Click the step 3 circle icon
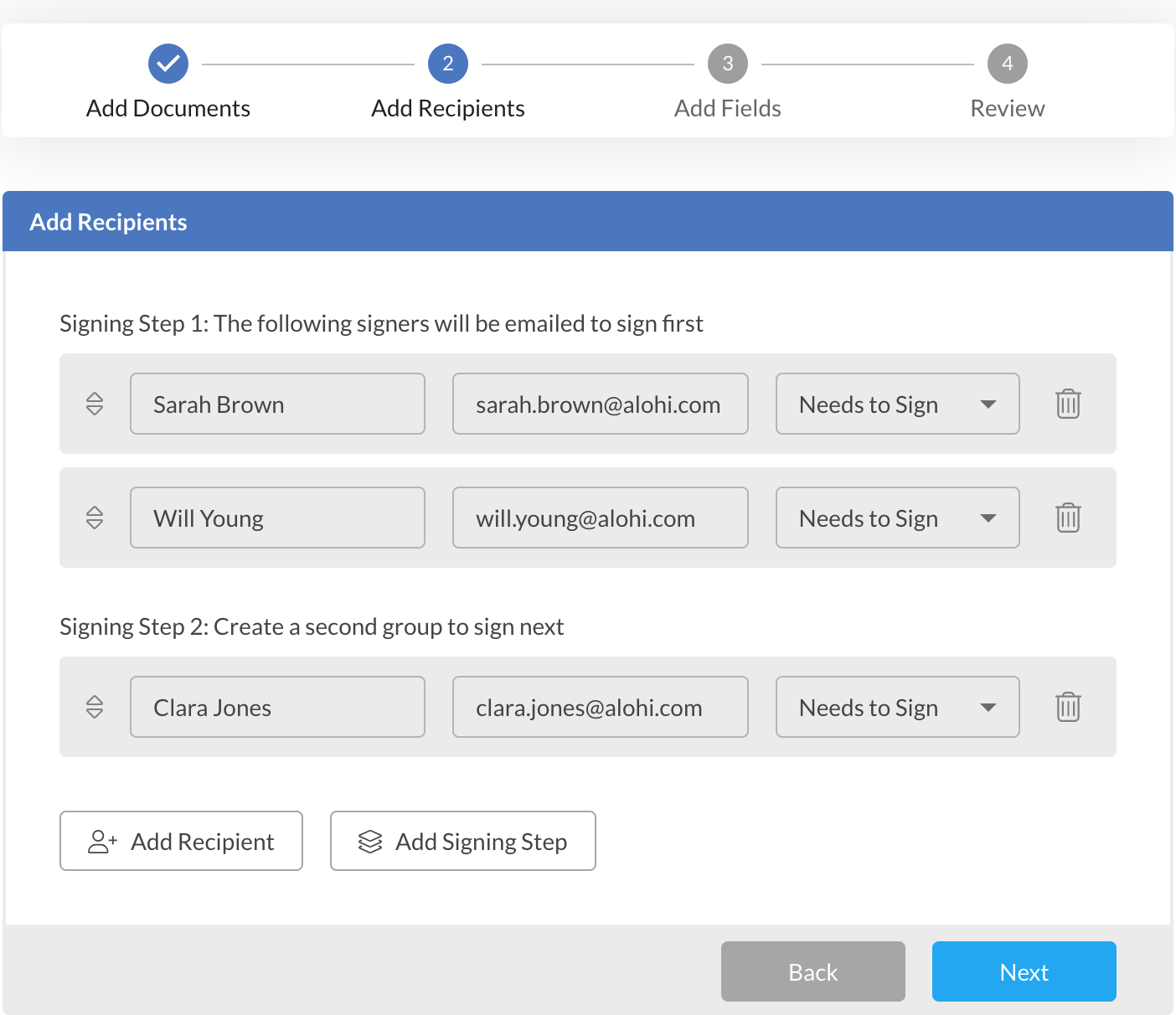Image resolution: width=1176 pixels, height=1015 pixels. coord(728,64)
